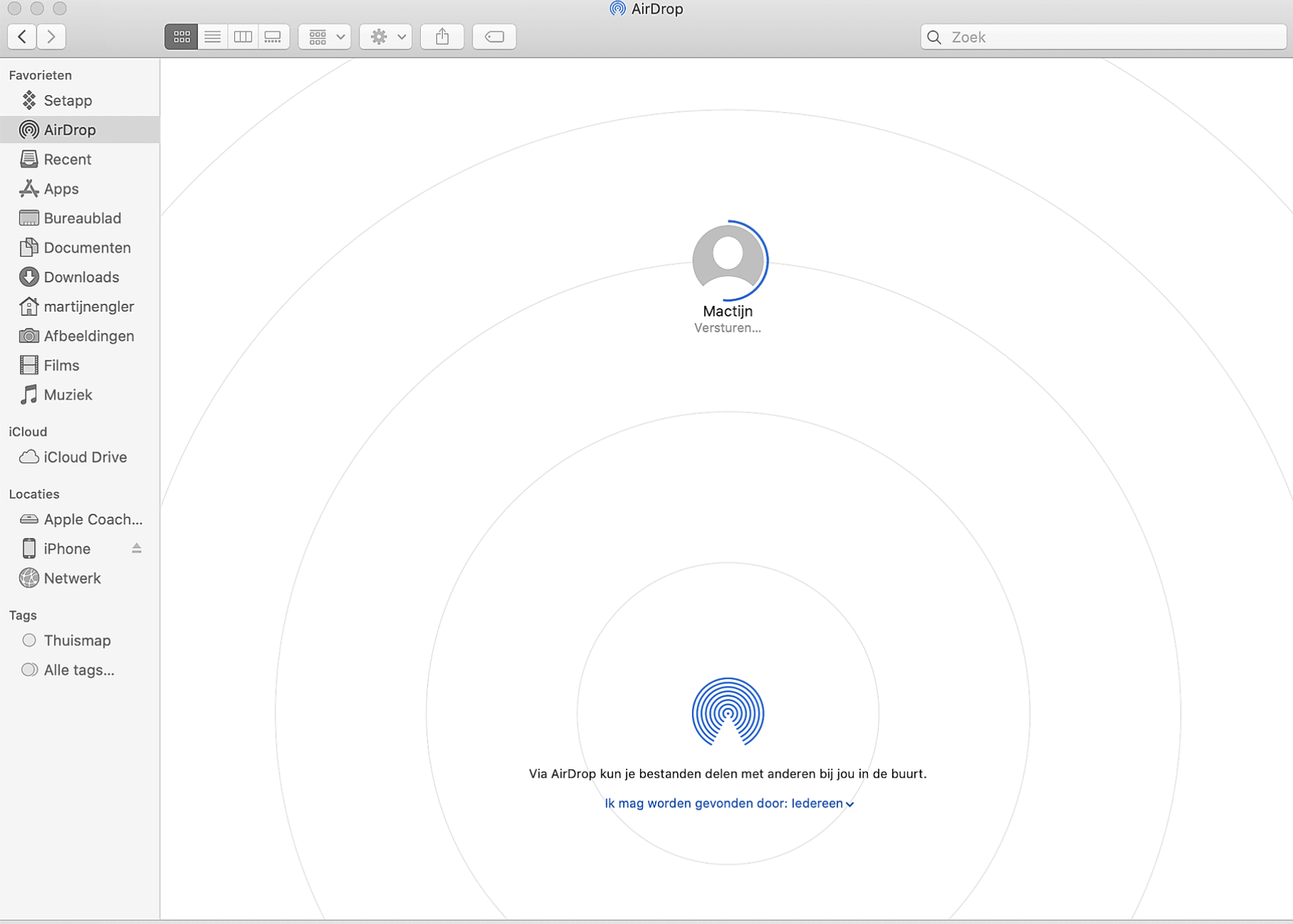Open the Share menu in the toolbar
This screenshot has height=924, width=1293.
coord(441,36)
